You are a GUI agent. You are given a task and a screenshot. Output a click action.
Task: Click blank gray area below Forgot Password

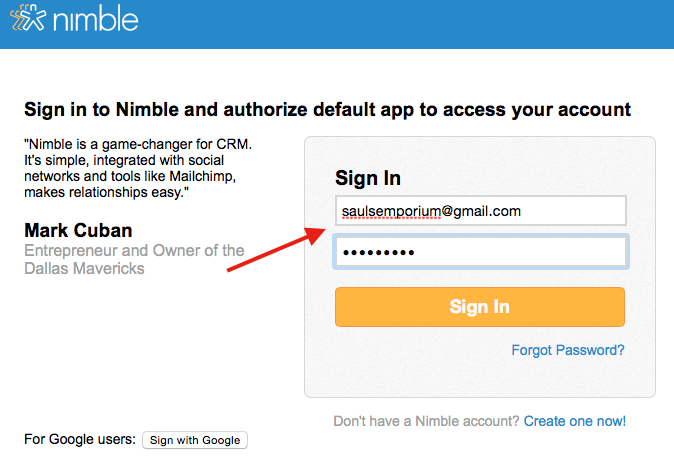tap(480, 378)
